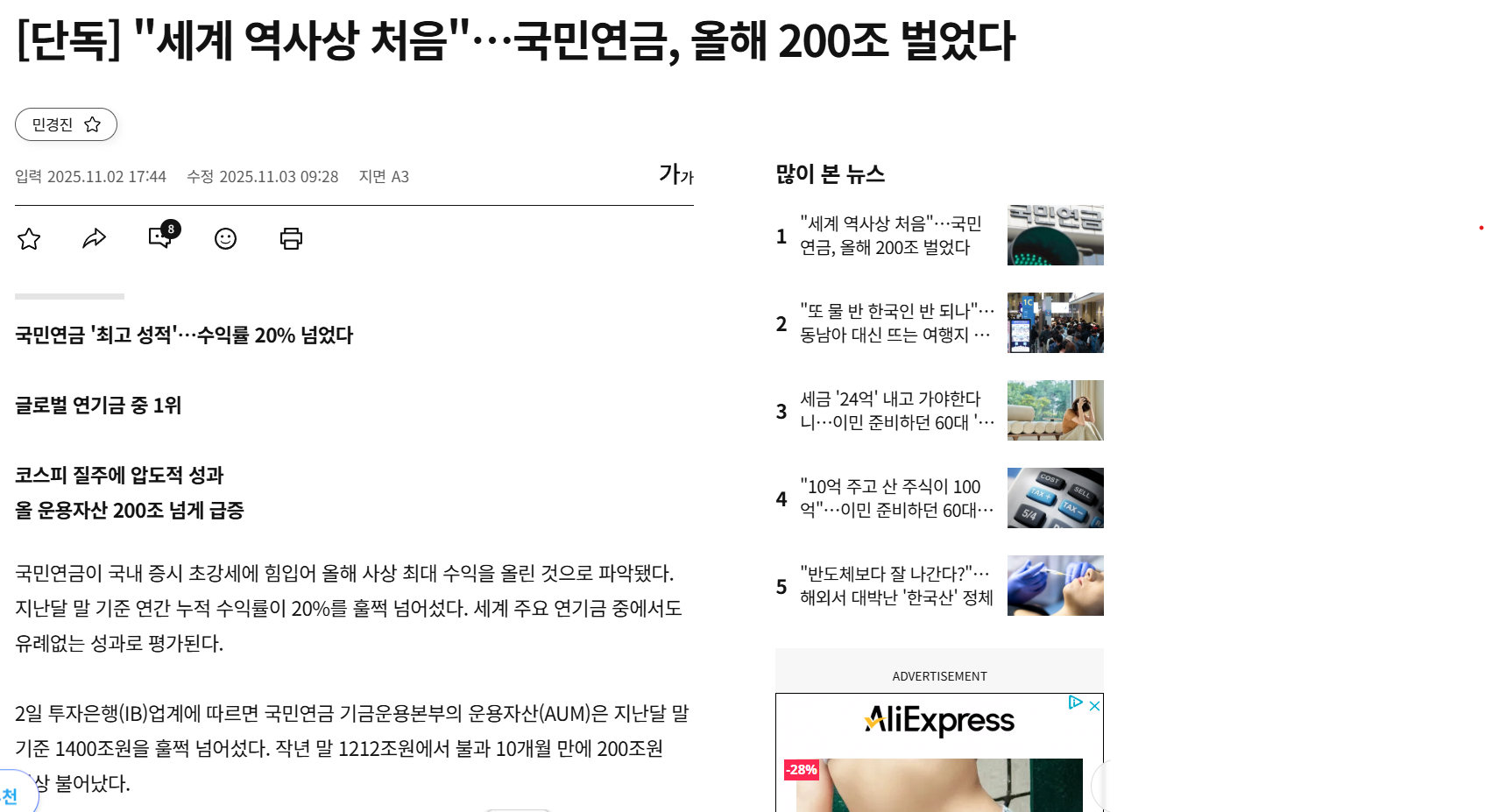
Task: Click the -28% discount product image
Action: point(938,785)
